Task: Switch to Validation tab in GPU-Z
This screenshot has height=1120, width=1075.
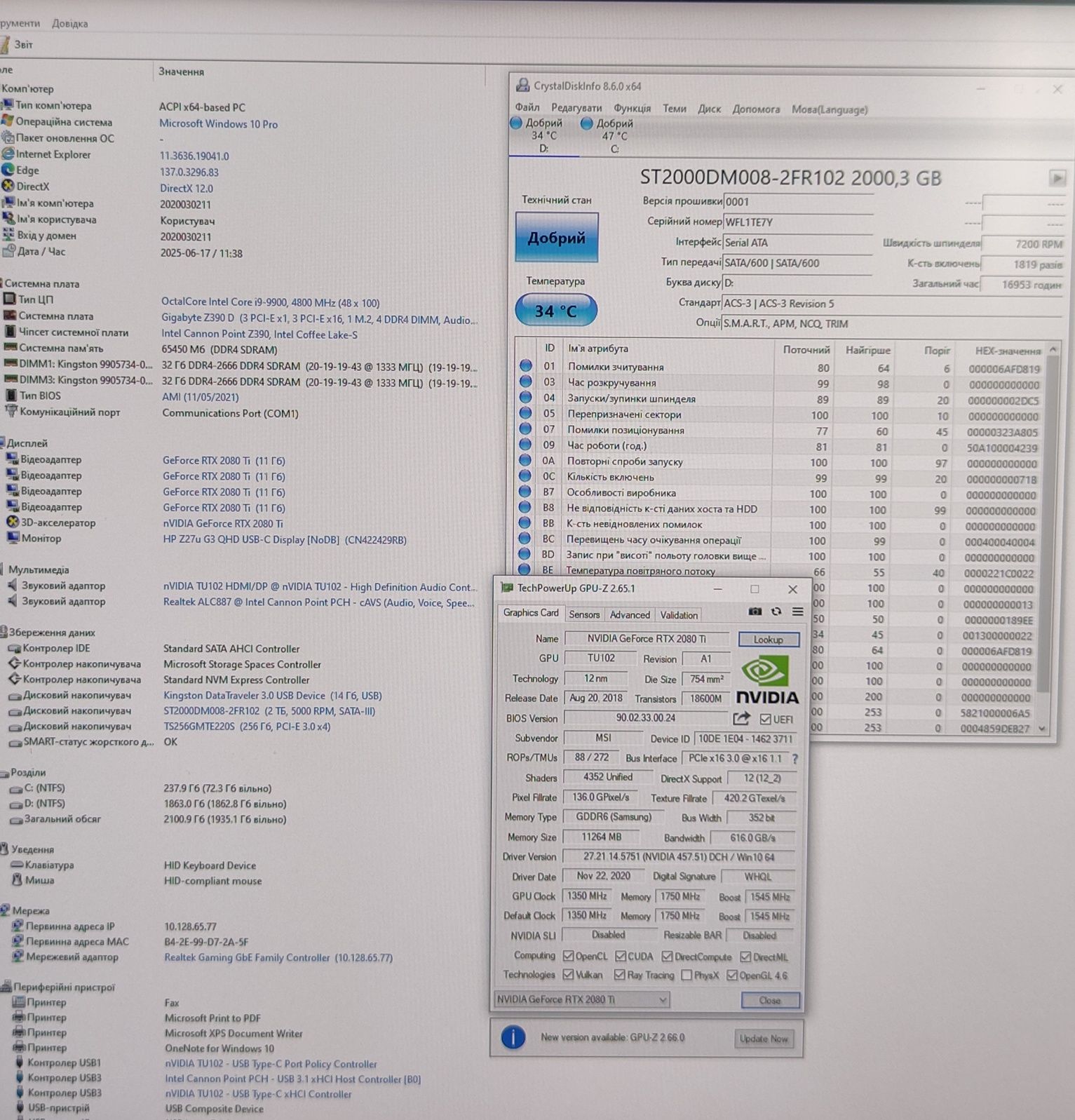Action: pyautogui.click(x=679, y=615)
